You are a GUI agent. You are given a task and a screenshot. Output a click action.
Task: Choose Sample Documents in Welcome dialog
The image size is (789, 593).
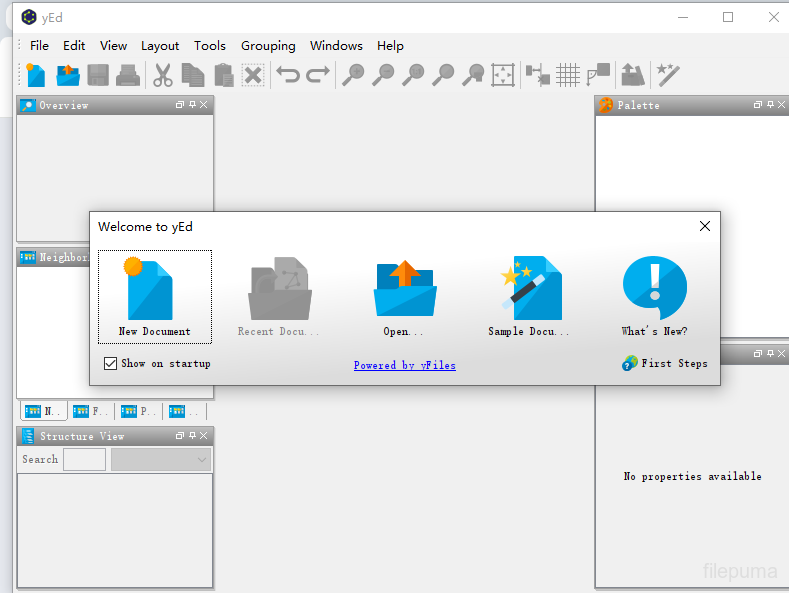point(529,297)
